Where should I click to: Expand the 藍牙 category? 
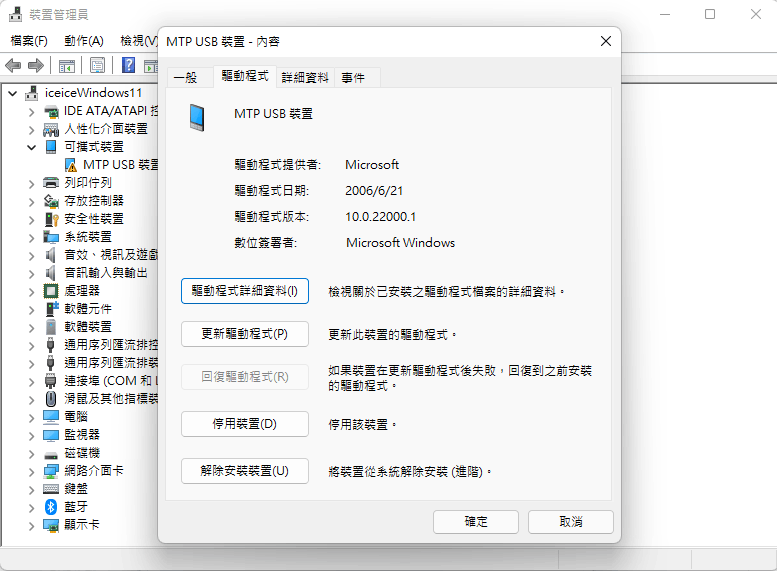click(32, 508)
